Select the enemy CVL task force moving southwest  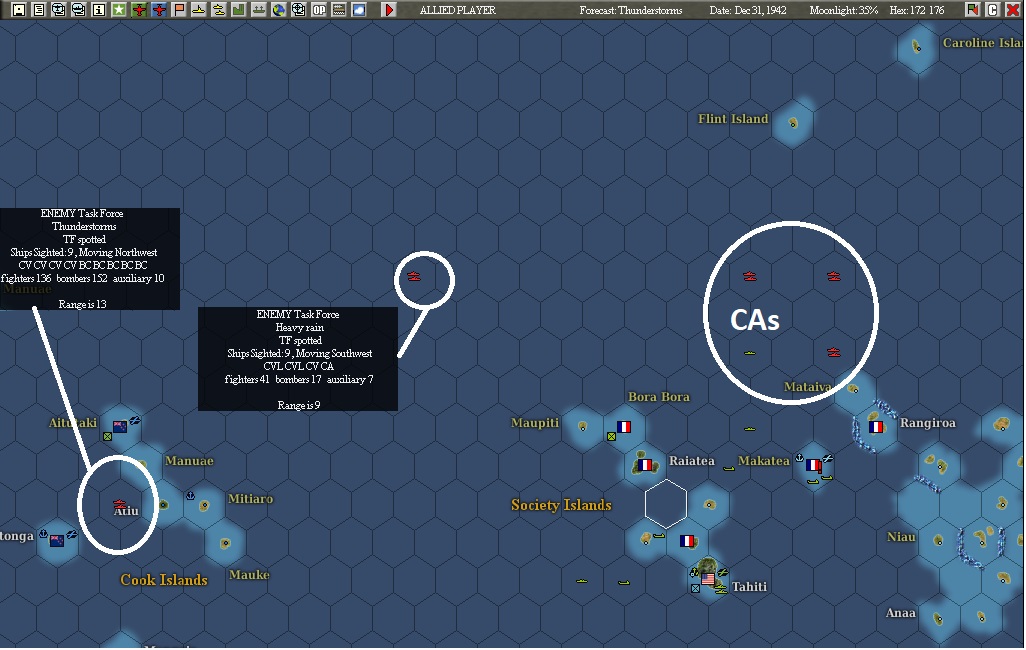414,276
